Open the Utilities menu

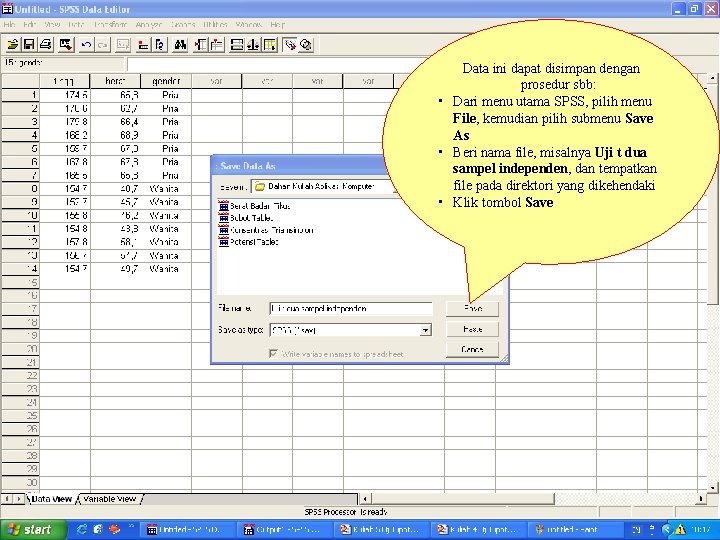pyautogui.click(x=215, y=24)
